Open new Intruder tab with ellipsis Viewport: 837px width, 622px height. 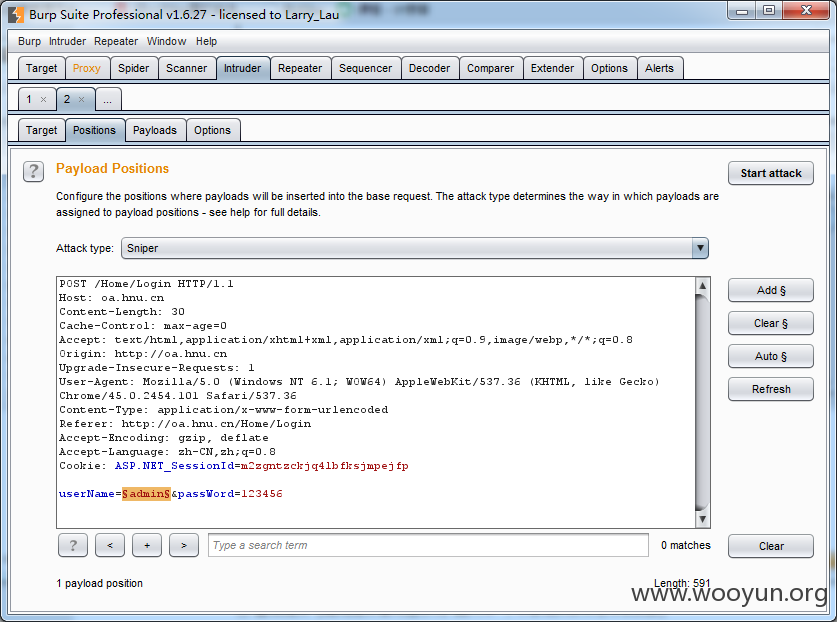pyautogui.click(x=108, y=100)
